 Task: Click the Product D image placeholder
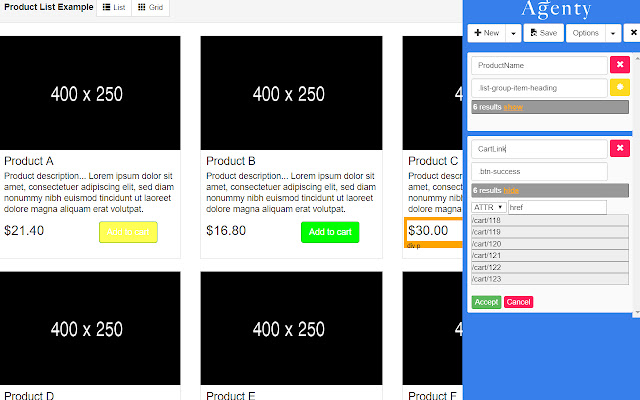pos(90,328)
